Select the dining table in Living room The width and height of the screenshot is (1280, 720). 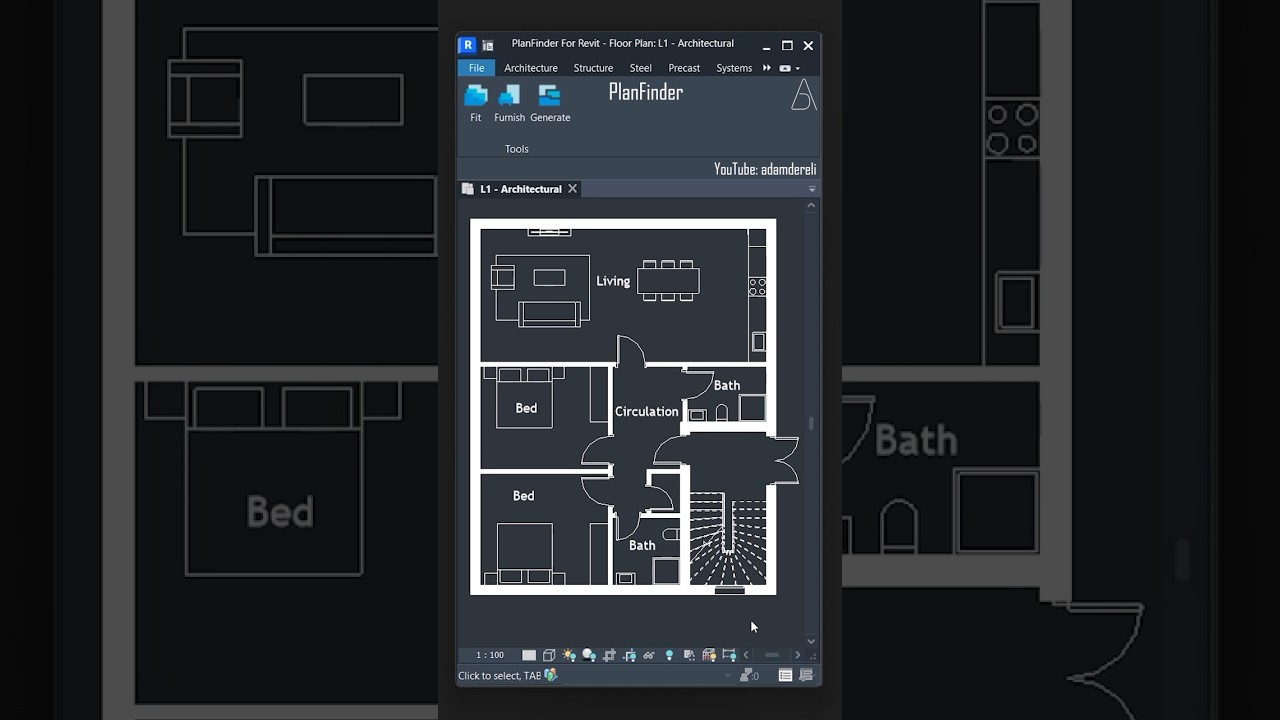[668, 280]
